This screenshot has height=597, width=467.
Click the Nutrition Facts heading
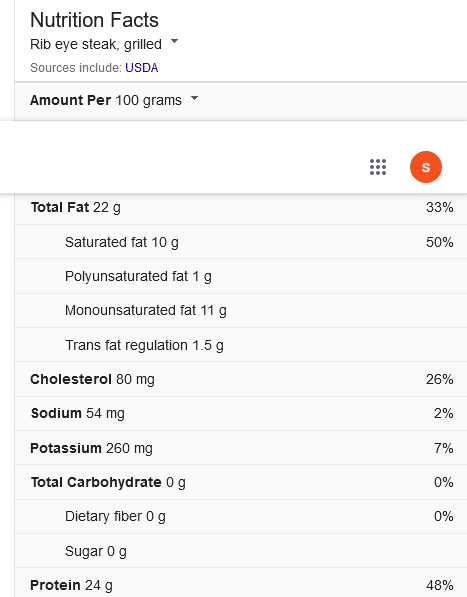point(94,20)
